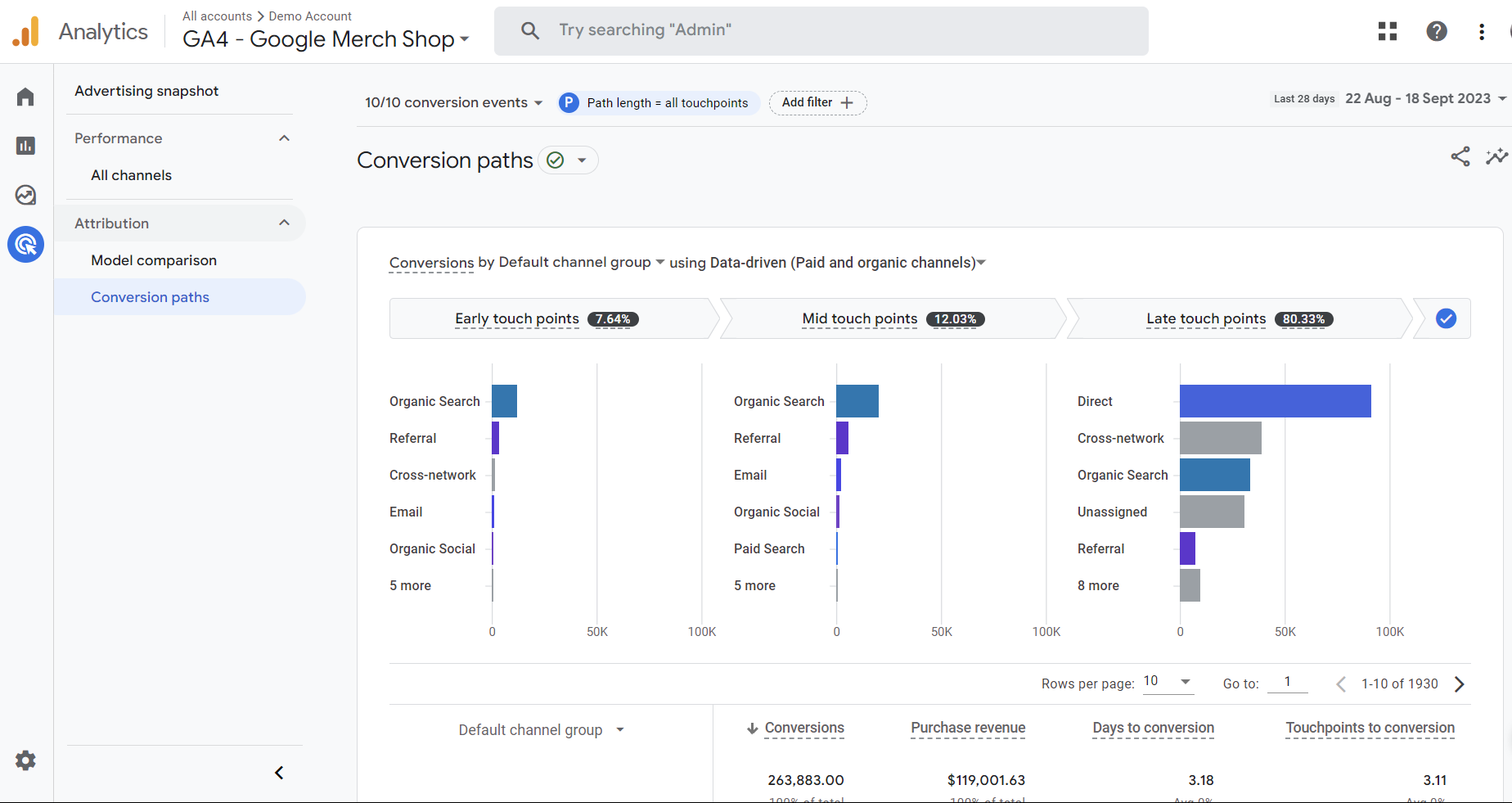This screenshot has width=1512, height=803.
Task: Open the Explore icon in left rail
Action: point(25,195)
